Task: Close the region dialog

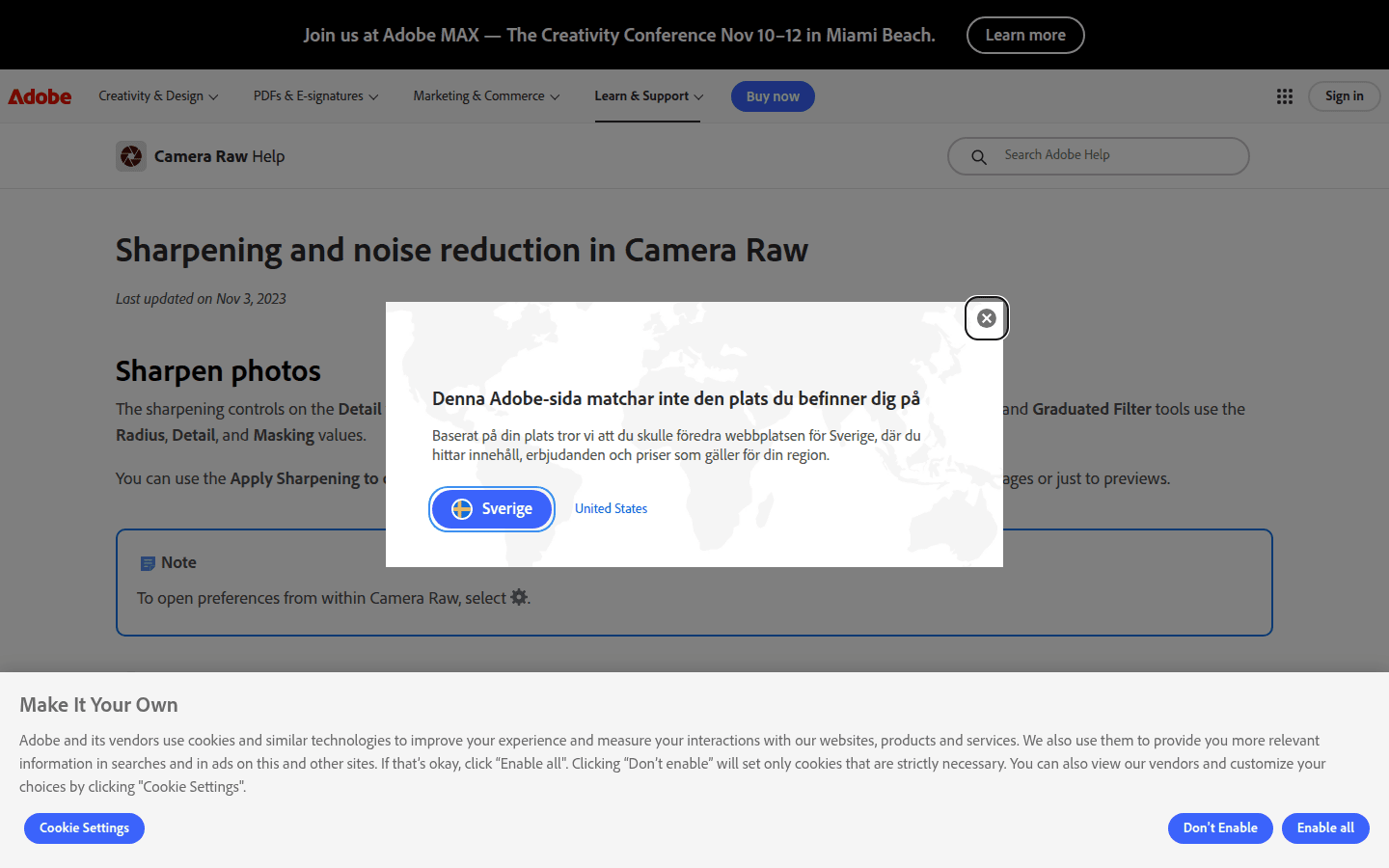Action: point(987,318)
